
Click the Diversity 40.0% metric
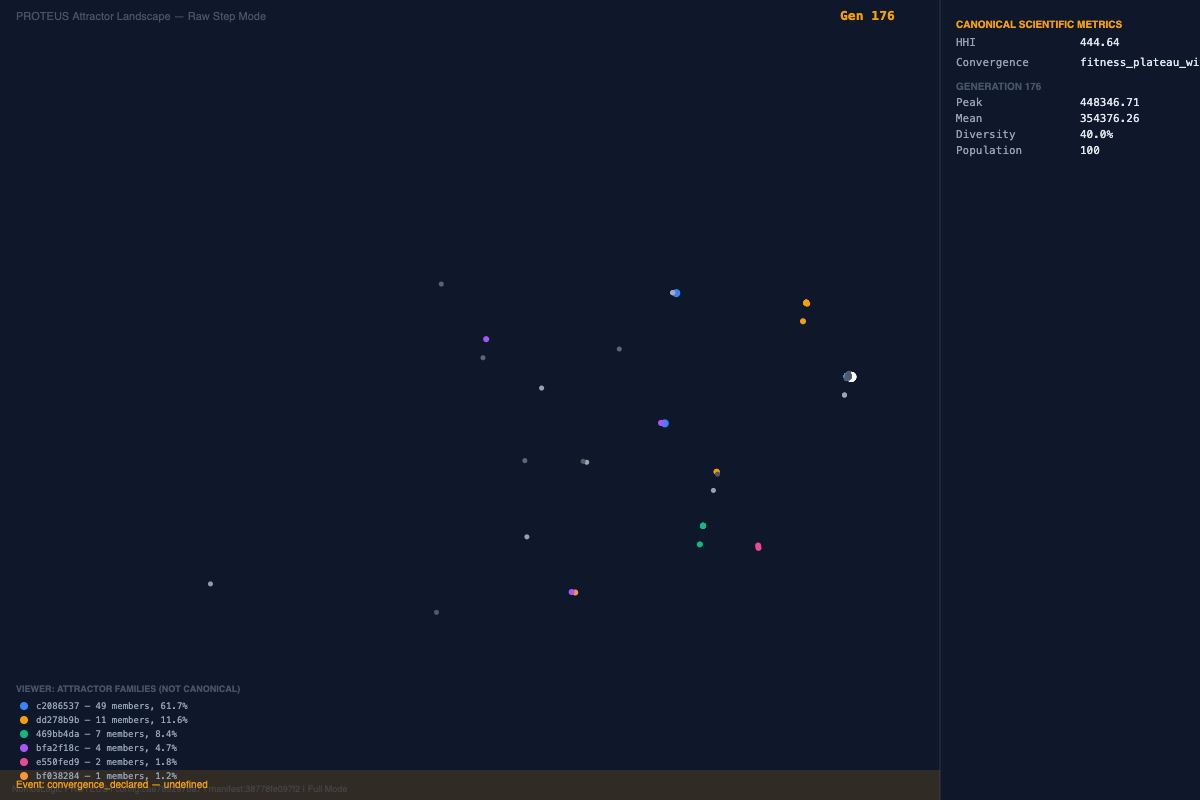(1096, 134)
